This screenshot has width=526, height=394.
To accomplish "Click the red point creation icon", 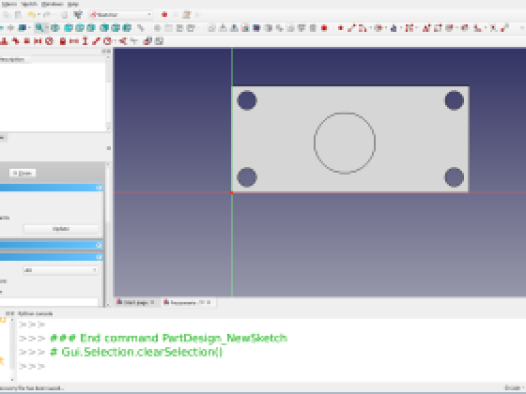I will pos(340,28).
